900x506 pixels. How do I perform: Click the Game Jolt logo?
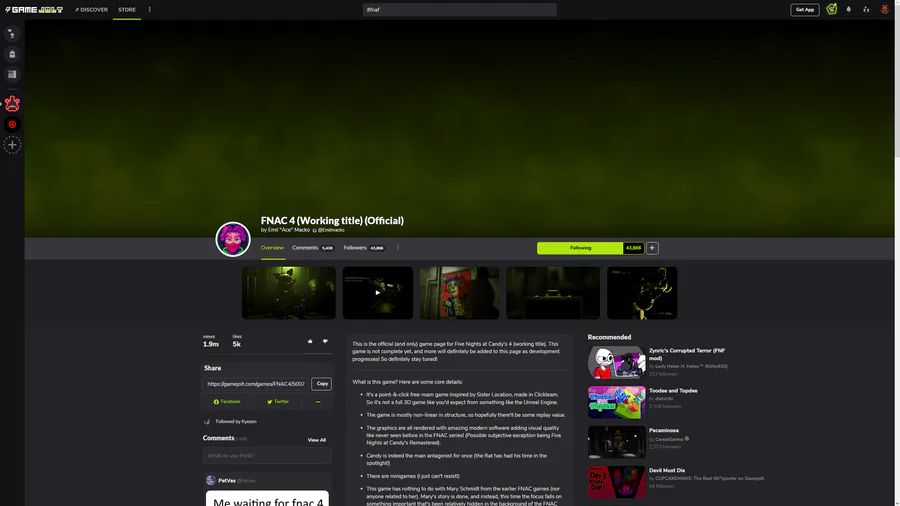click(34, 9)
